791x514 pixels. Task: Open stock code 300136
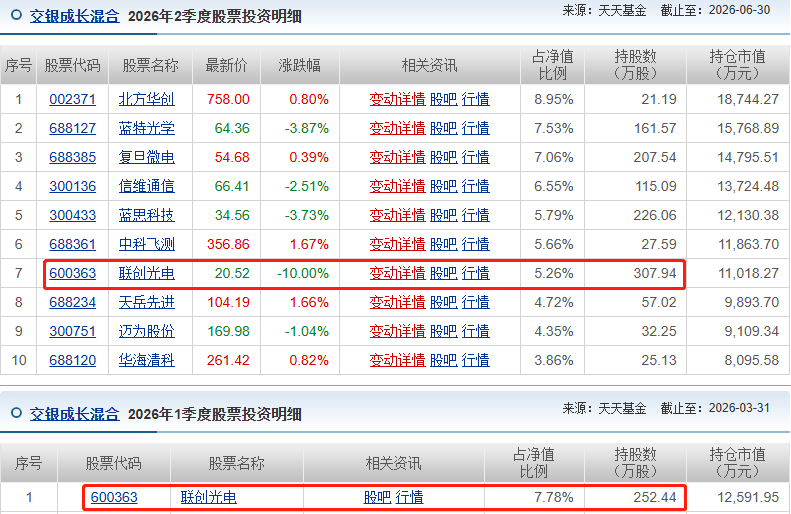click(73, 186)
